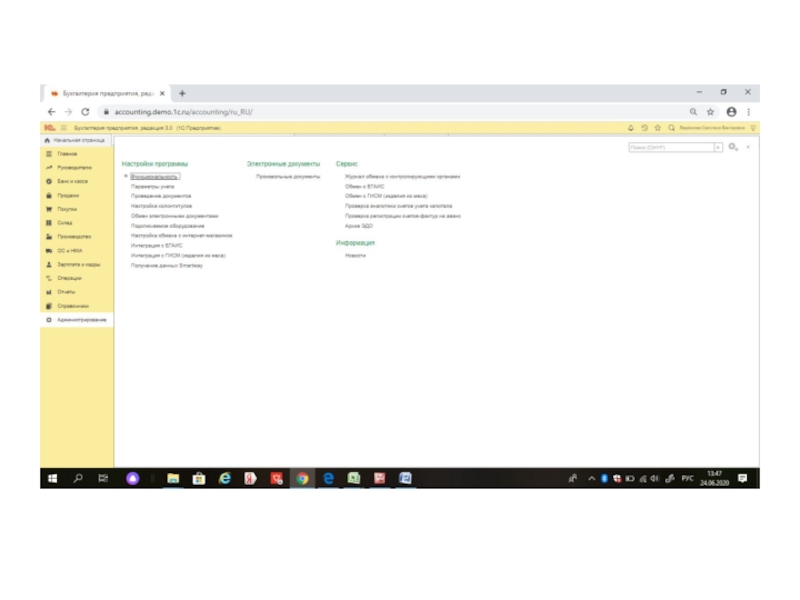Select Зарплата и кадры in the sidebar

[78, 264]
